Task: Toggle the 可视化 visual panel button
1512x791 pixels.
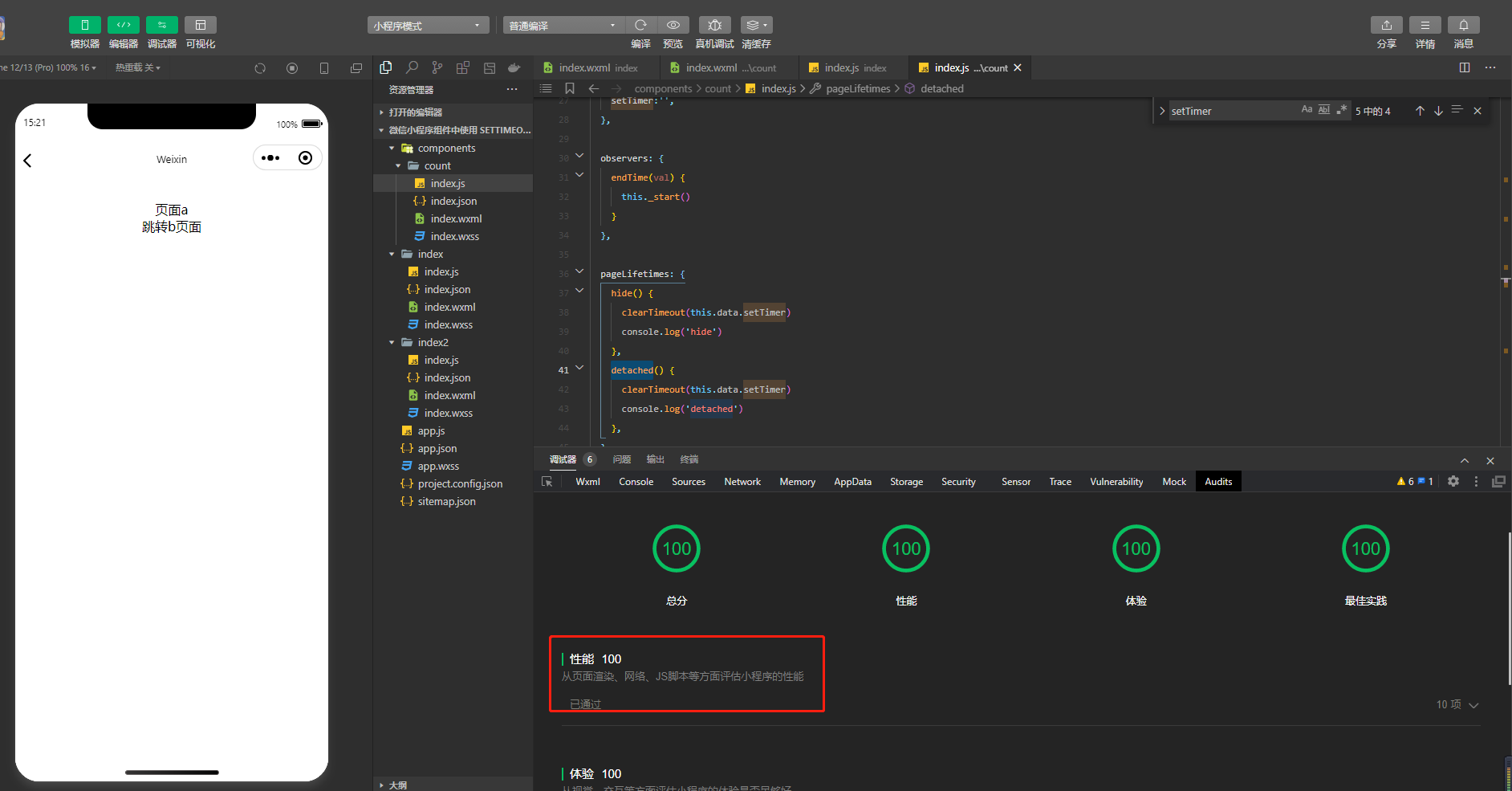Action: (x=201, y=25)
